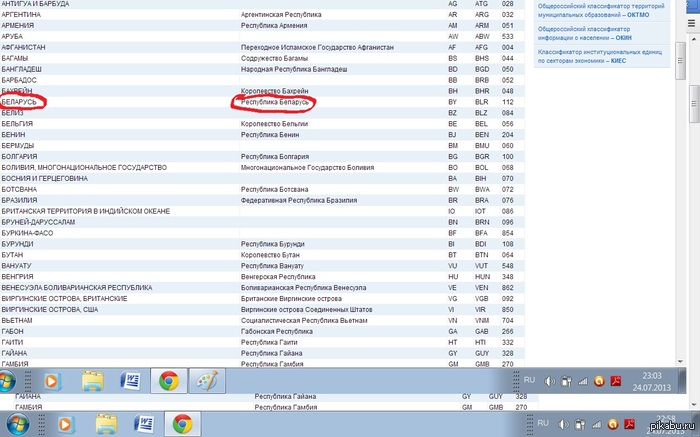Click the circled Республика Беларусь cell
Screen dimensions: 700x437
pos(272,101)
